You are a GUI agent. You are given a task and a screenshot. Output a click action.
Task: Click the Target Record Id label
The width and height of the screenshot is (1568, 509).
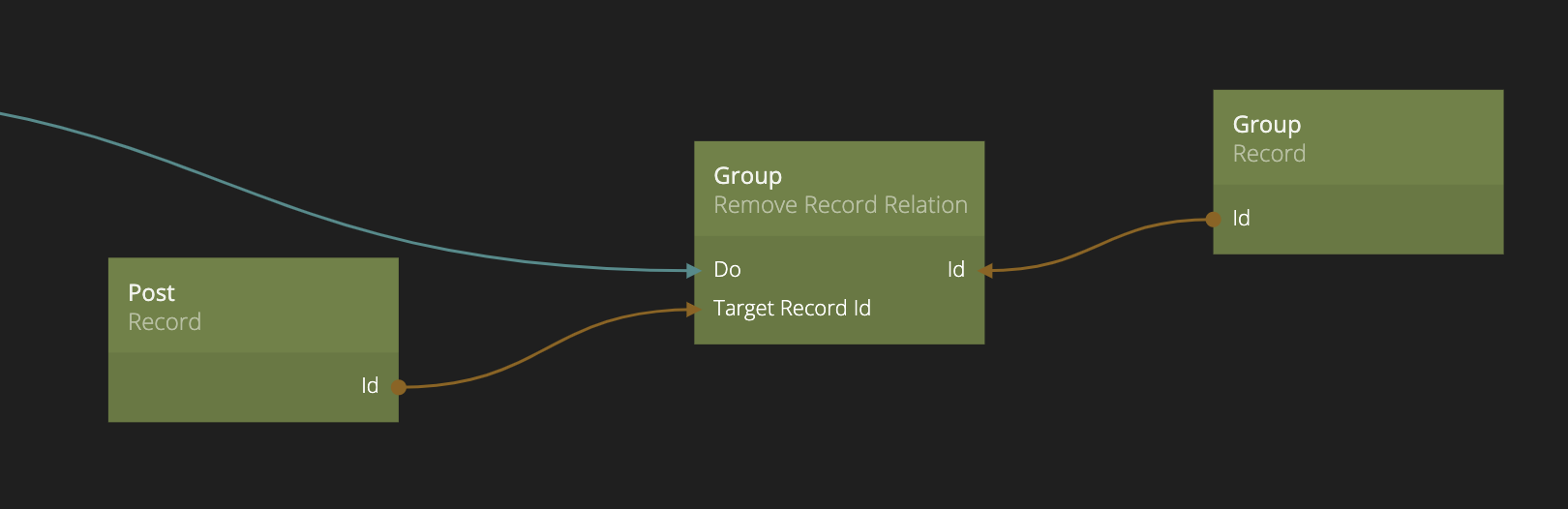(x=792, y=309)
